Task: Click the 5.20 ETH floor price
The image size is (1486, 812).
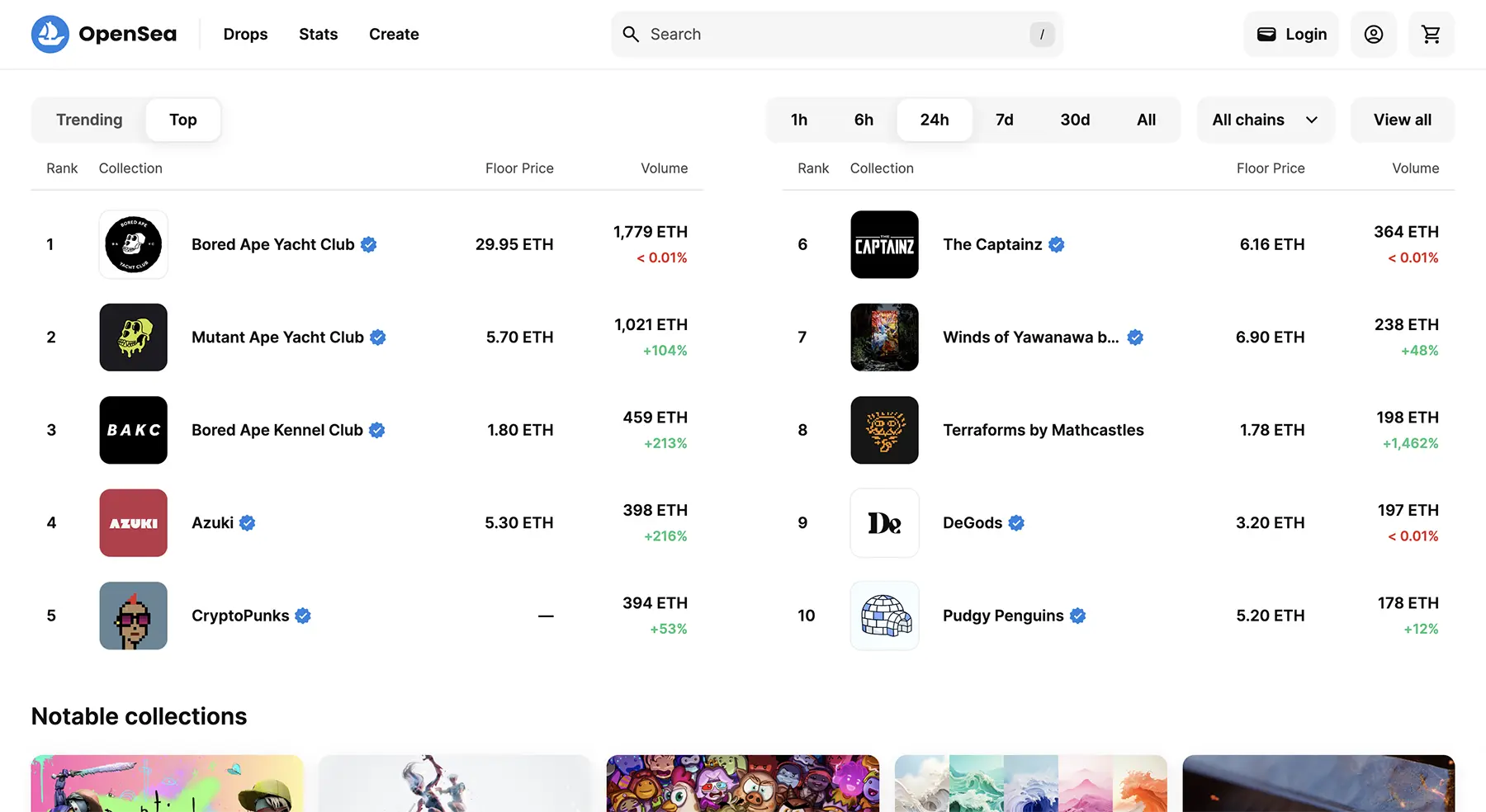Action: tap(1271, 616)
